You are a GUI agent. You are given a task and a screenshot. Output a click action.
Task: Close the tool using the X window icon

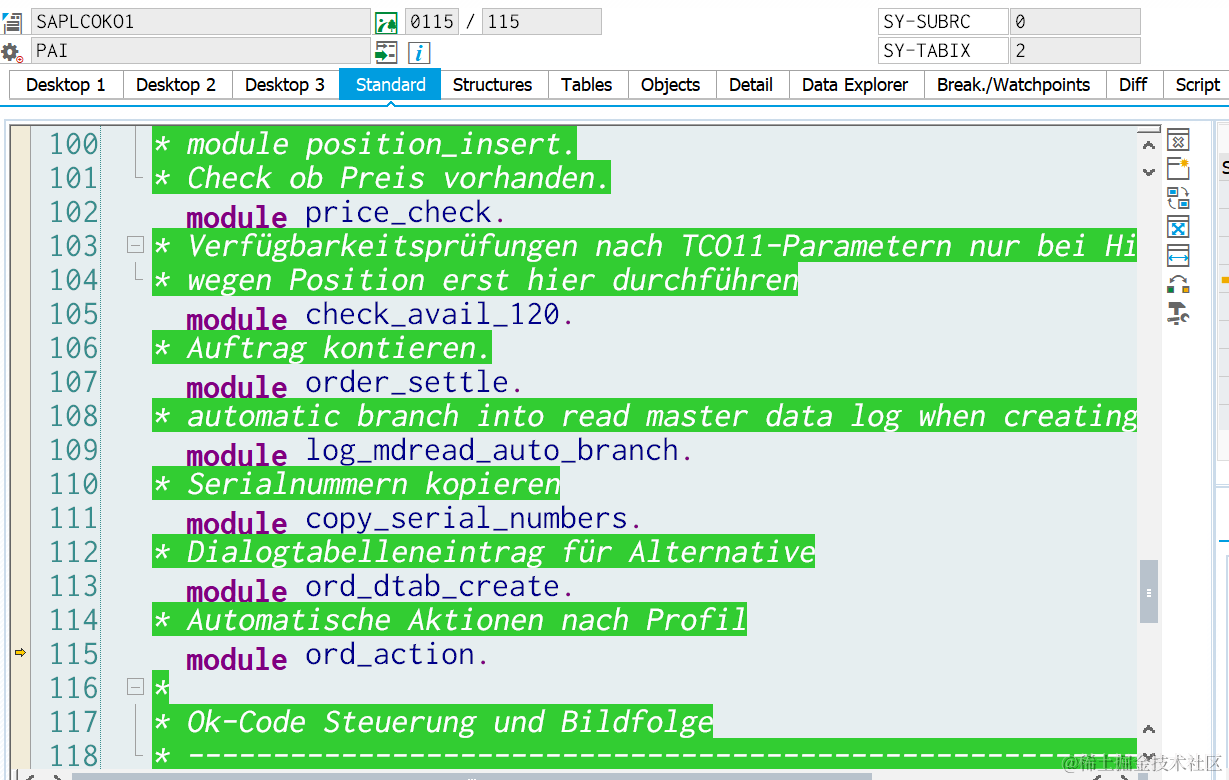(x=1178, y=140)
